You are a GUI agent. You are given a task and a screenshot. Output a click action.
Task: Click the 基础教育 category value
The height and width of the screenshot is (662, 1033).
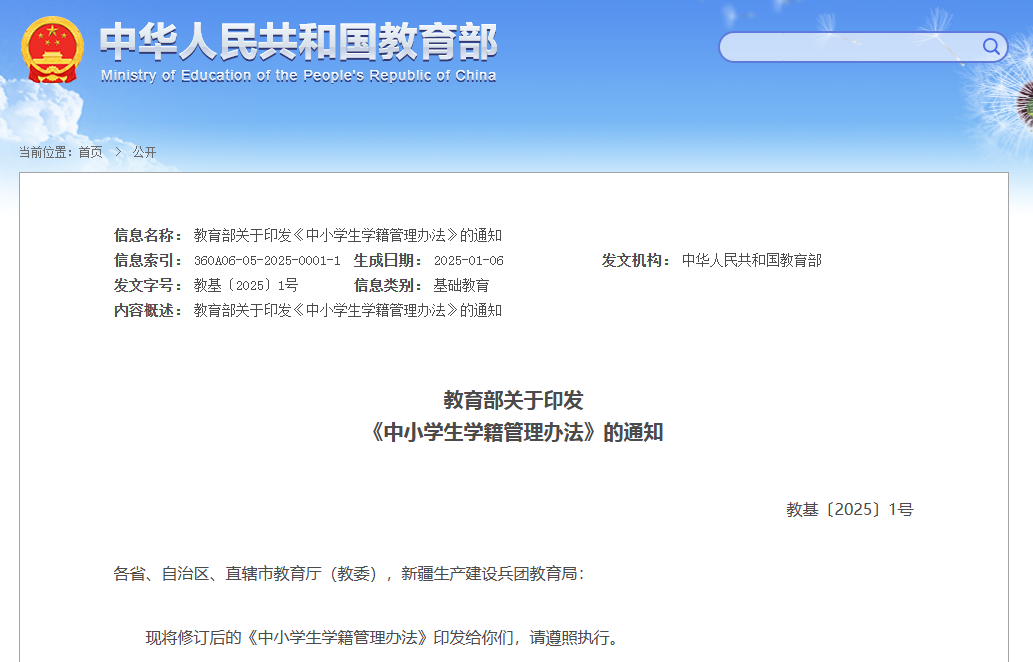(461, 286)
